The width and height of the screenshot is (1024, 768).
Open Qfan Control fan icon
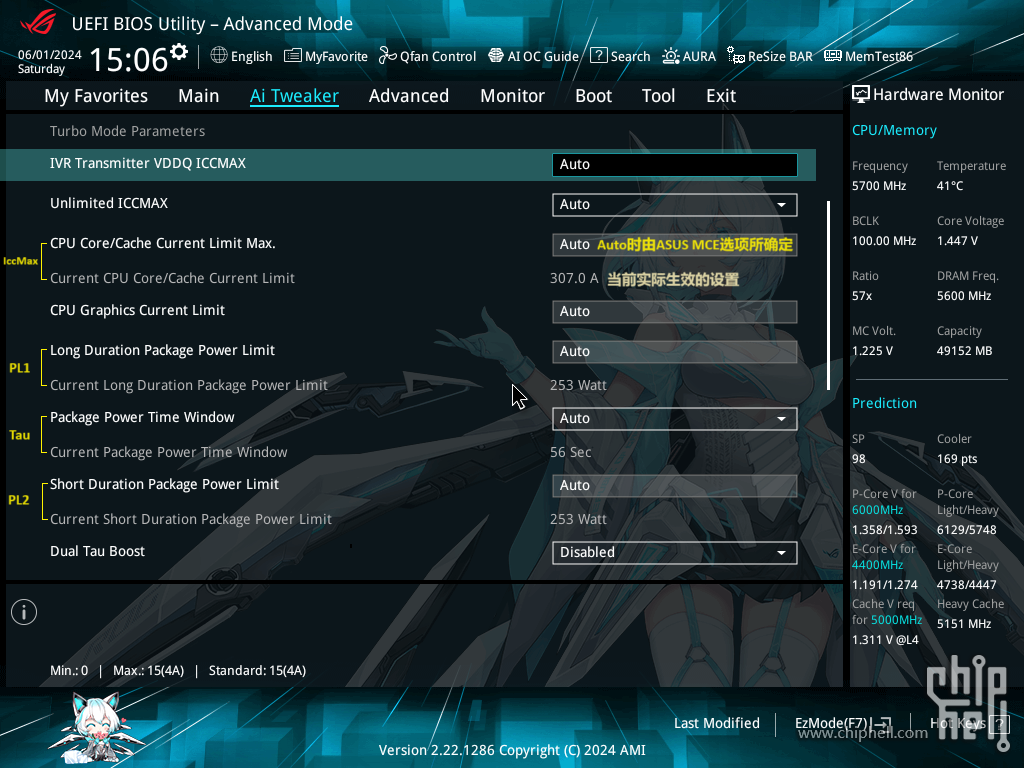pos(388,56)
